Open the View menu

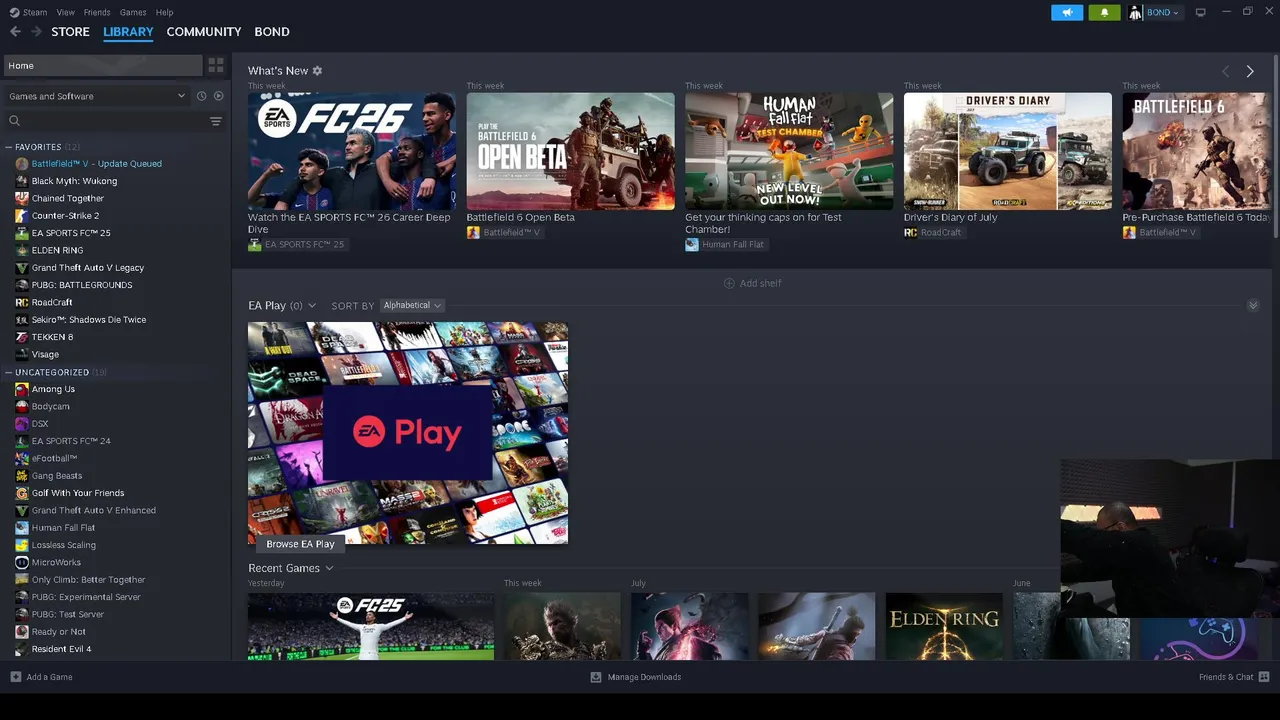coord(66,12)
